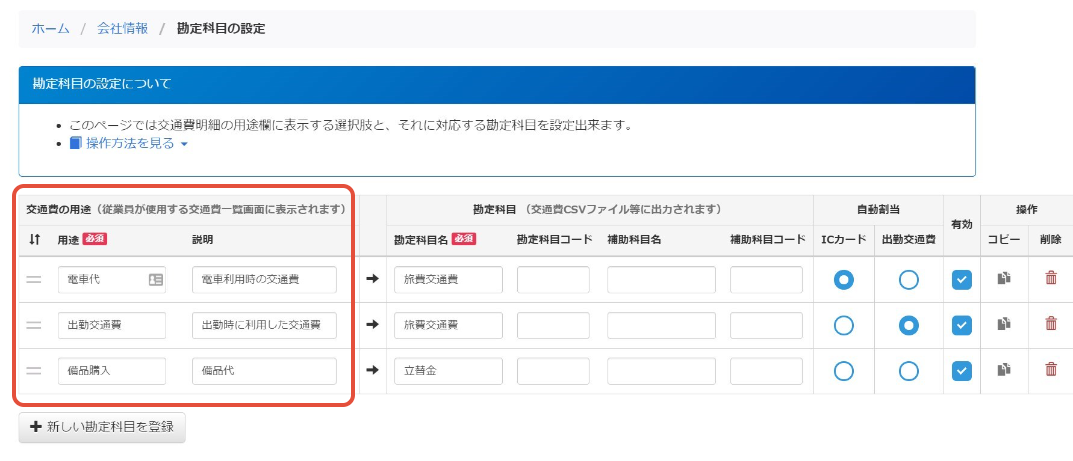Viewport: 1073px width, 461px height.
Task: Edit 旅費交通費 account name in 電車代 row
Action: 448,280
